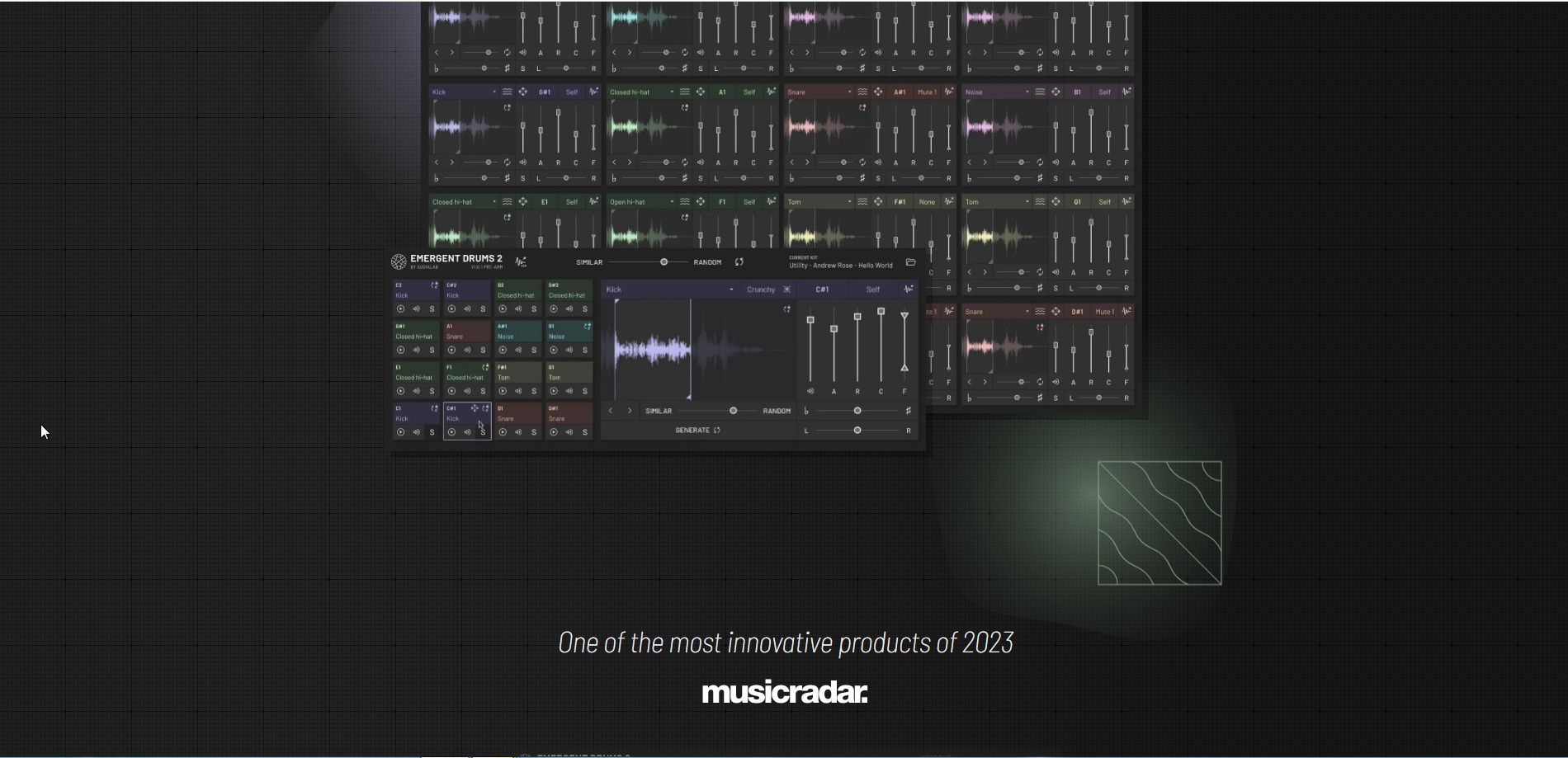Click the regenerate icon on B1 Noise pad

click(x=588, y=327)
